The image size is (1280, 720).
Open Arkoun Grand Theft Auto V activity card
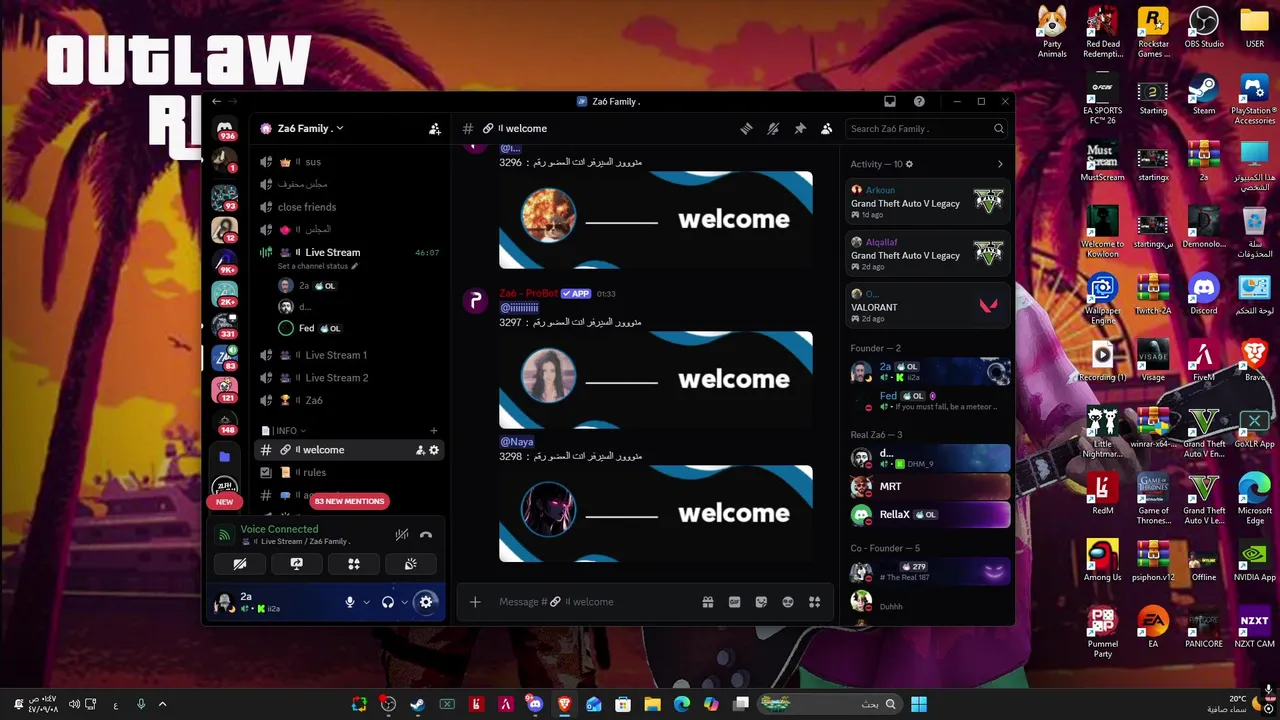(x=927, y=203)
